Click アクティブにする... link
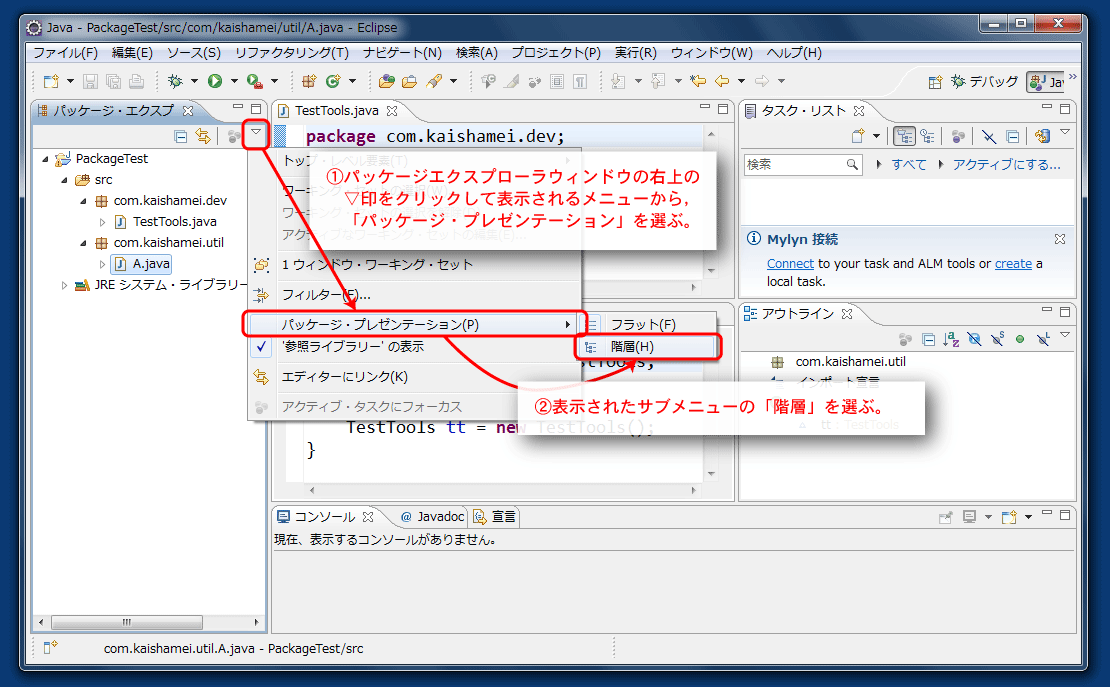This screenshot has height=687, width=1110. point(1006,164)
